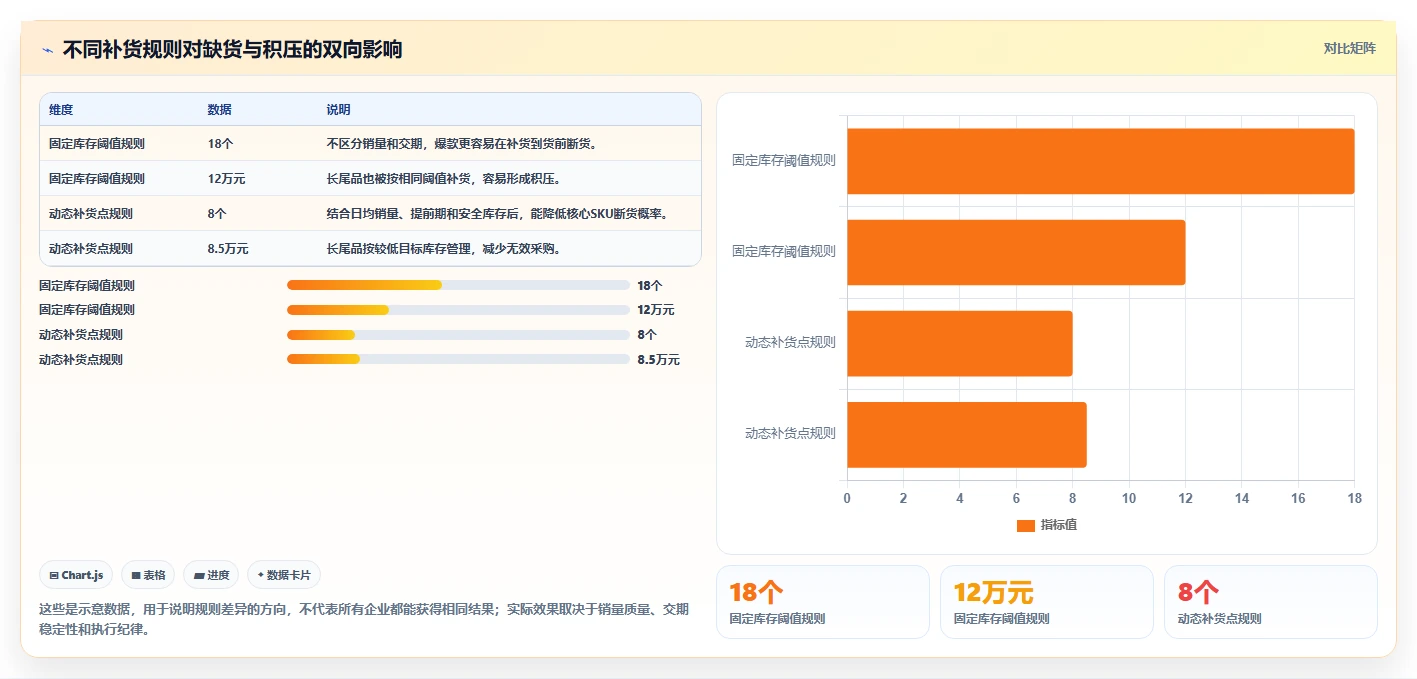This screenshot has height=679, width=1417.
Task: Select the table cell 8个 in the data column
Action: point(217,214)
